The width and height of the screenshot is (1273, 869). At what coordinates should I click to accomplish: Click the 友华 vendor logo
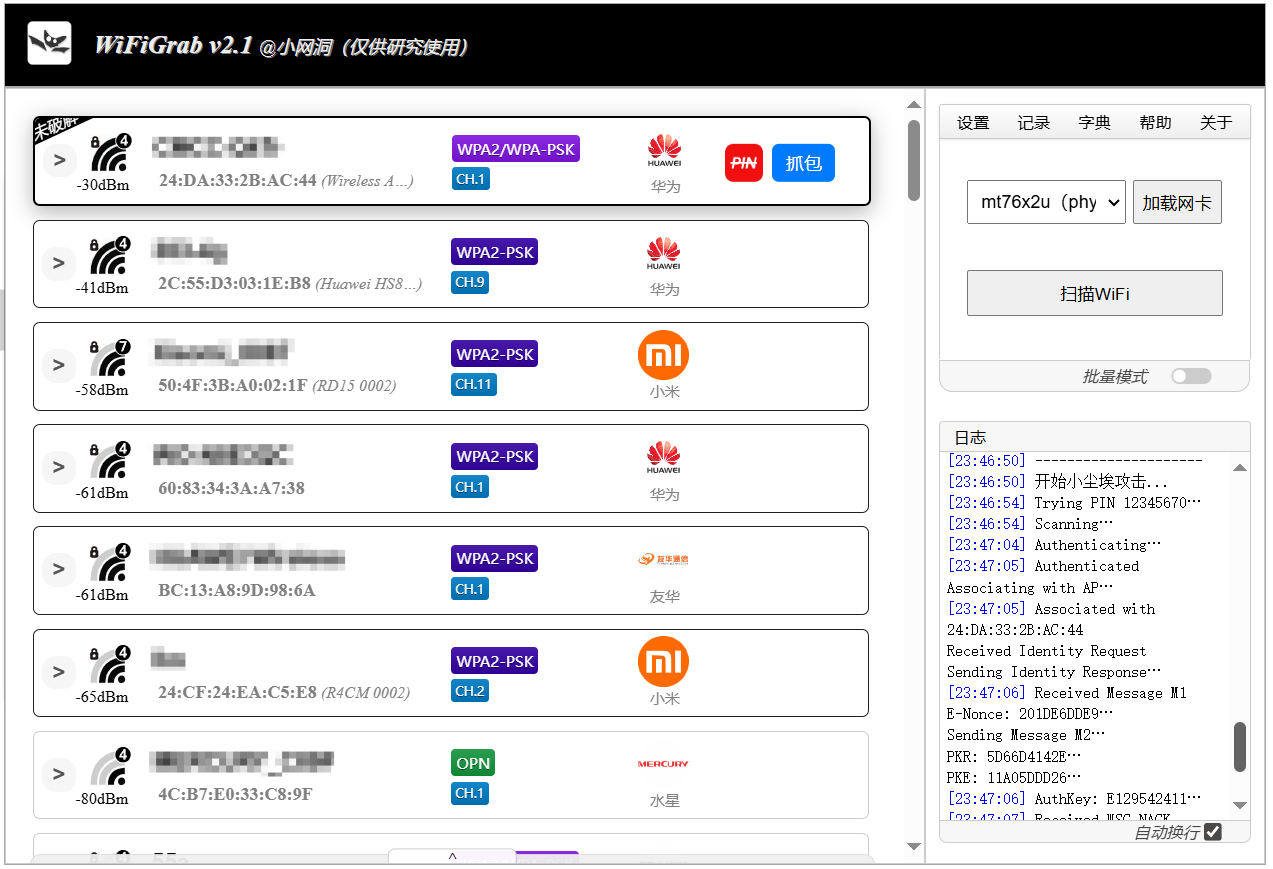click(664, 559)
